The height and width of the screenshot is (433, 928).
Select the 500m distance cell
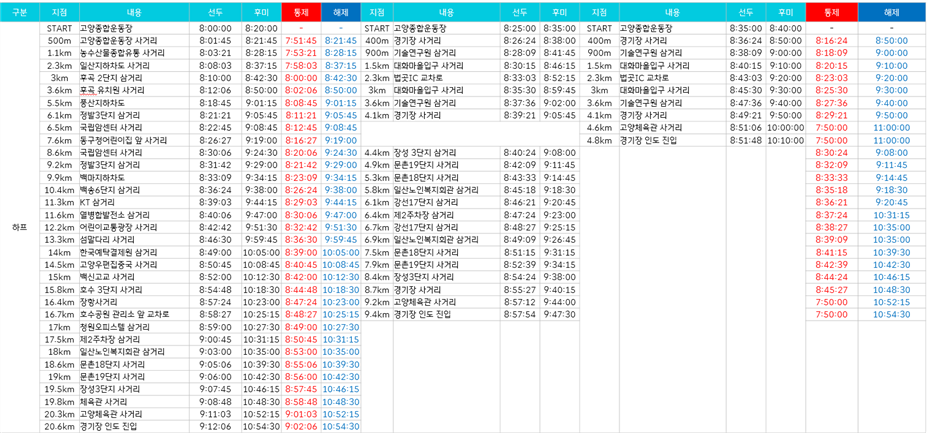(x=59, y=40)
